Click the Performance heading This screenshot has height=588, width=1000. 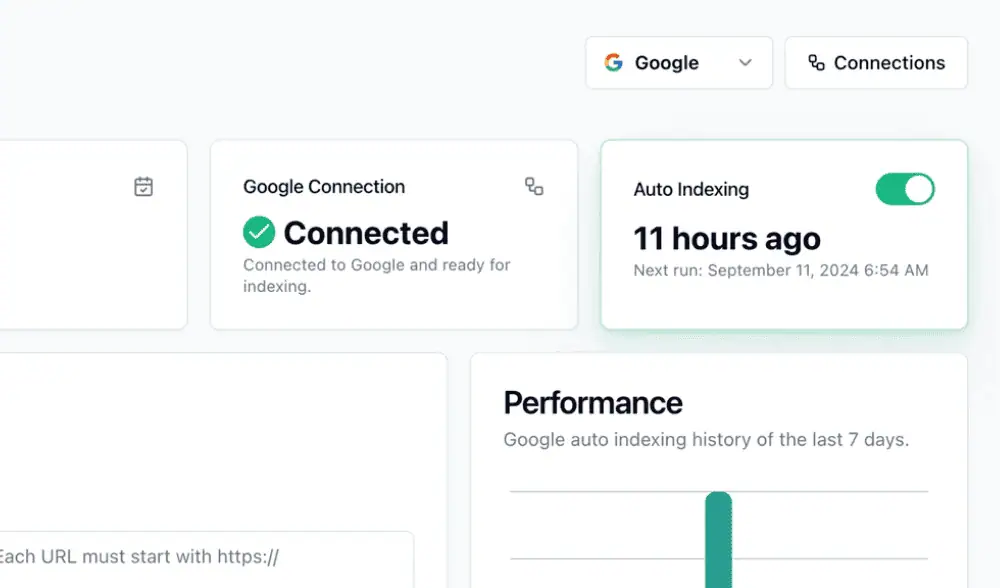[593, 403]
